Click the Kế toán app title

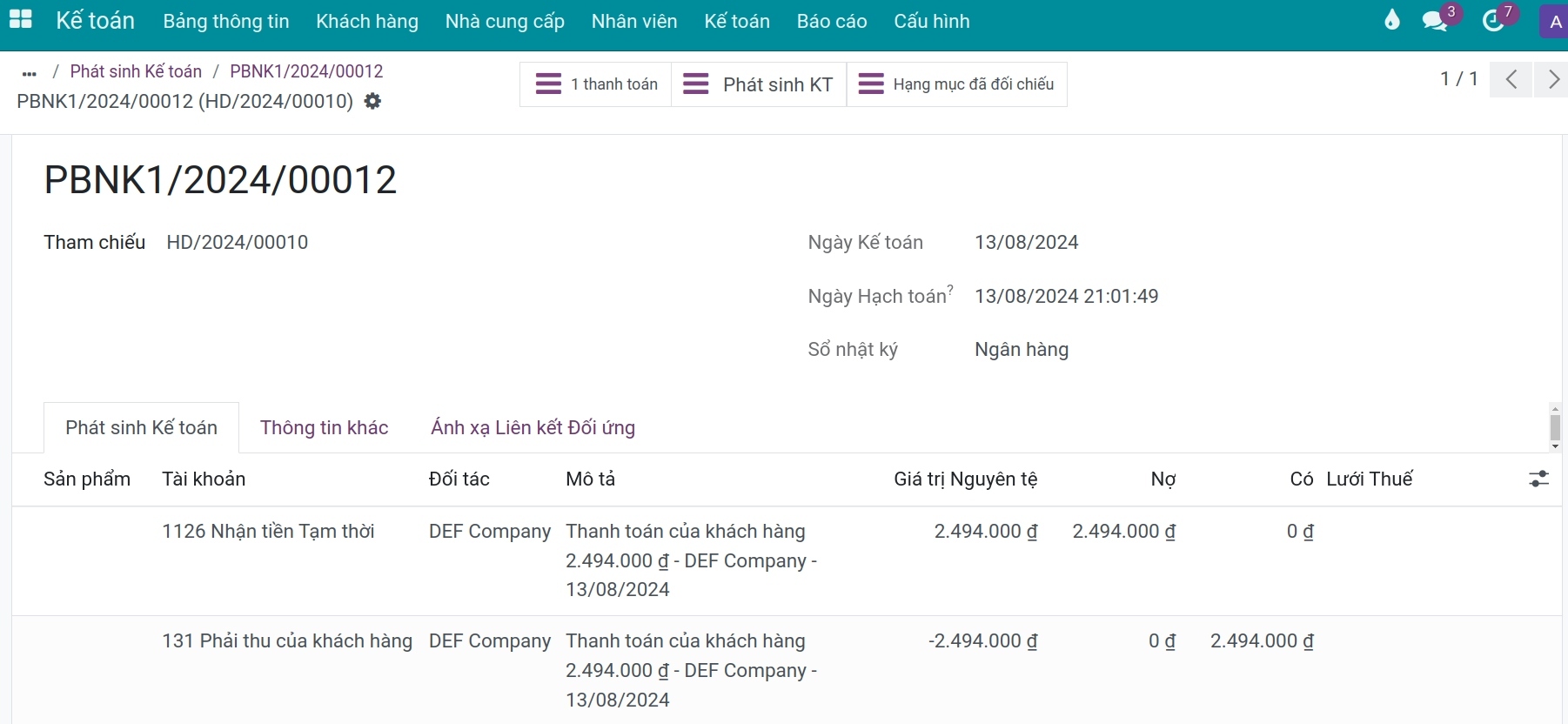(x=95, y=20)
